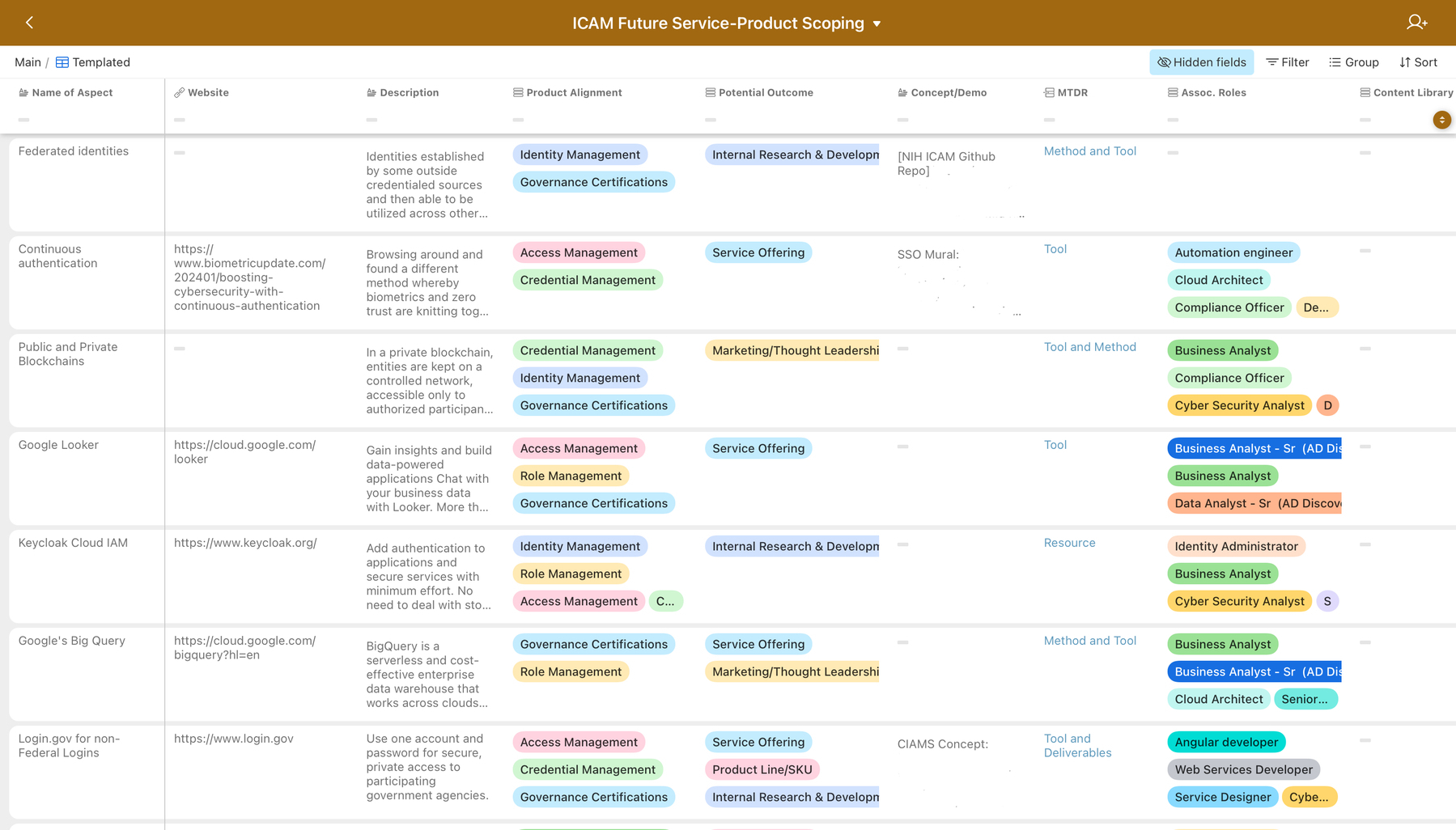Open the keycloak.org website link
Screen dimensions: 1456x830
coord(245,543)
